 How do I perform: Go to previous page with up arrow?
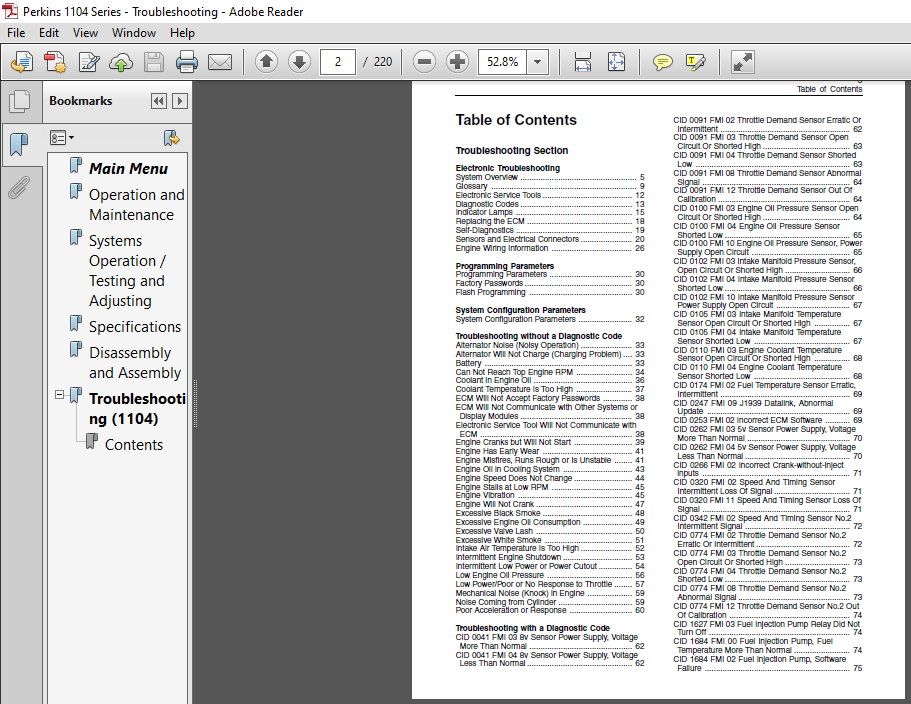(267, 62)
